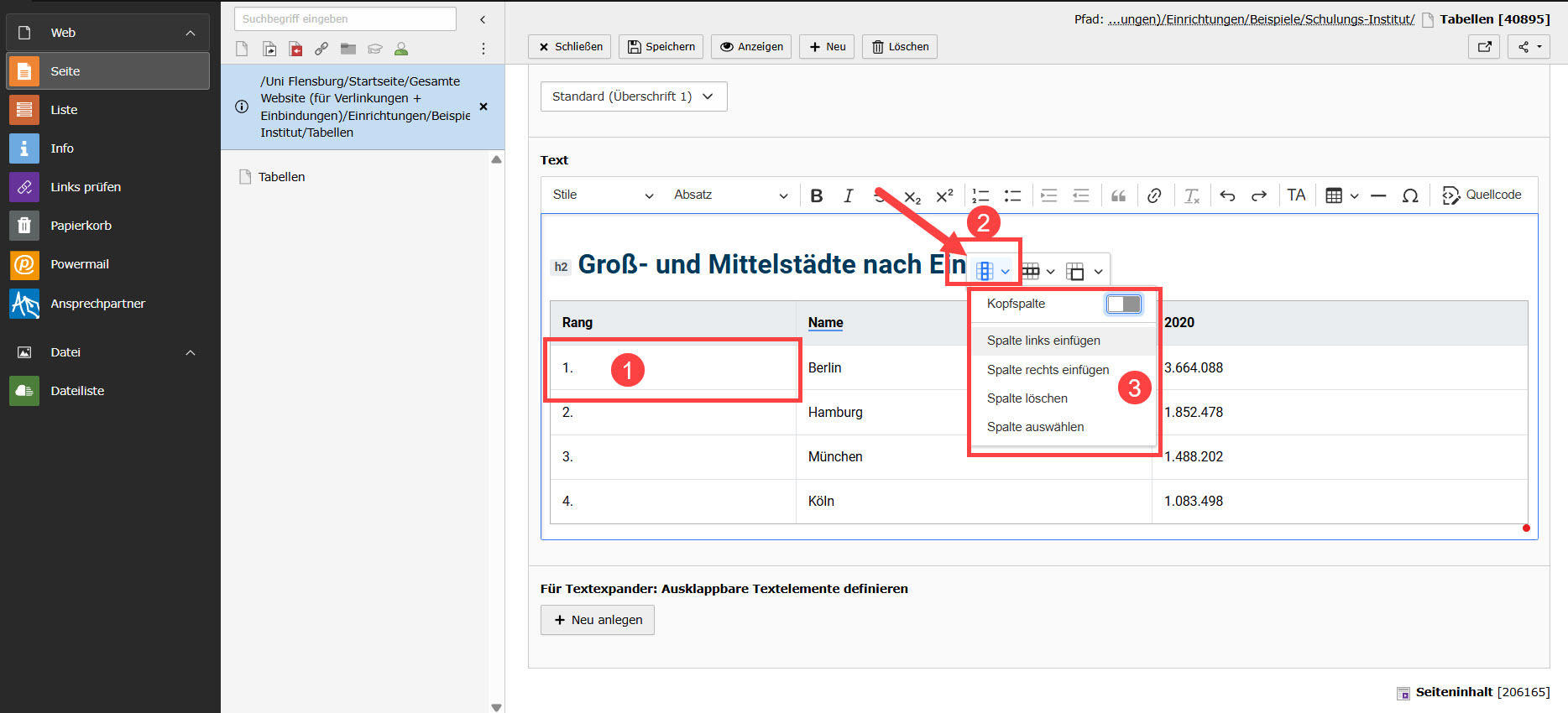The width and height of the screenshot is (1568, 713).
Task: Insert a special character with the Omega icon
Action: 1410,195
